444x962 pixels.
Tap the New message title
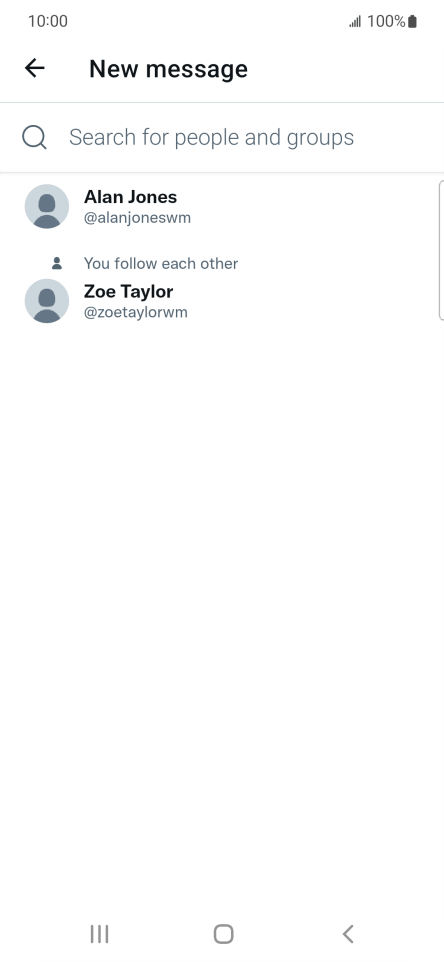pyautogui.click(x=168, y=69)
